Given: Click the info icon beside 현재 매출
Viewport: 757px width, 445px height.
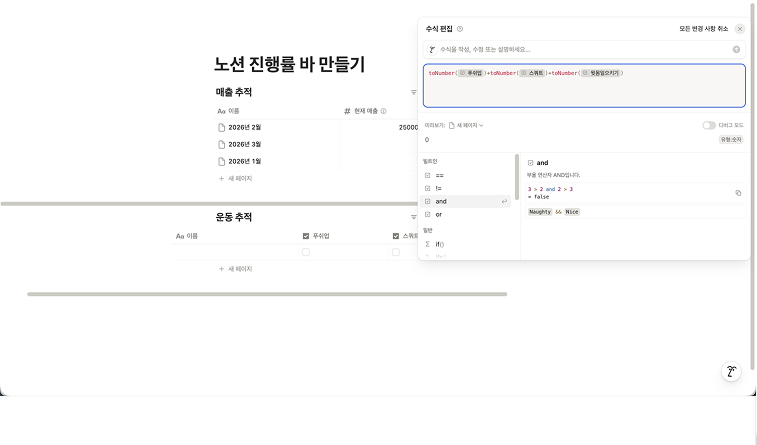Looking at the screenshot, I should click(383, 111).
